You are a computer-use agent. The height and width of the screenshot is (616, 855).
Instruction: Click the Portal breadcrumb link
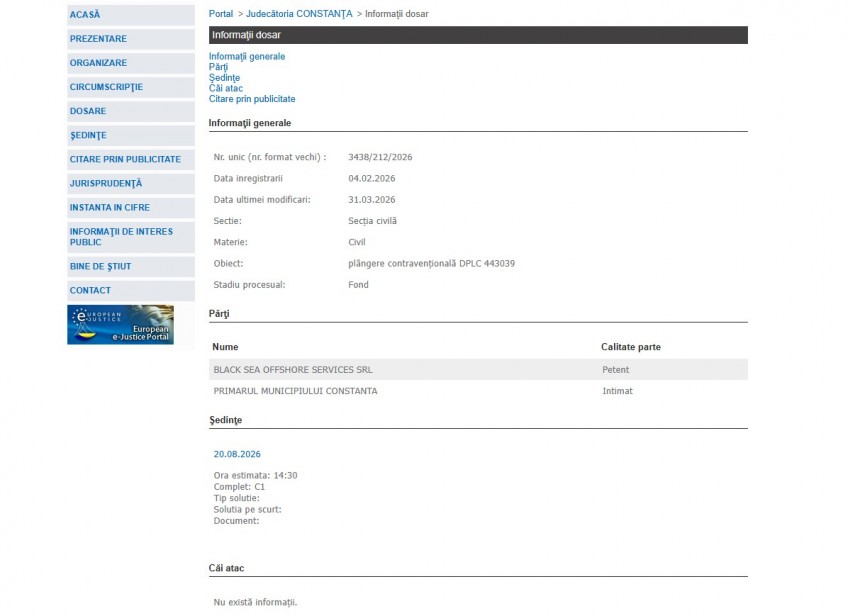(221, 14)
